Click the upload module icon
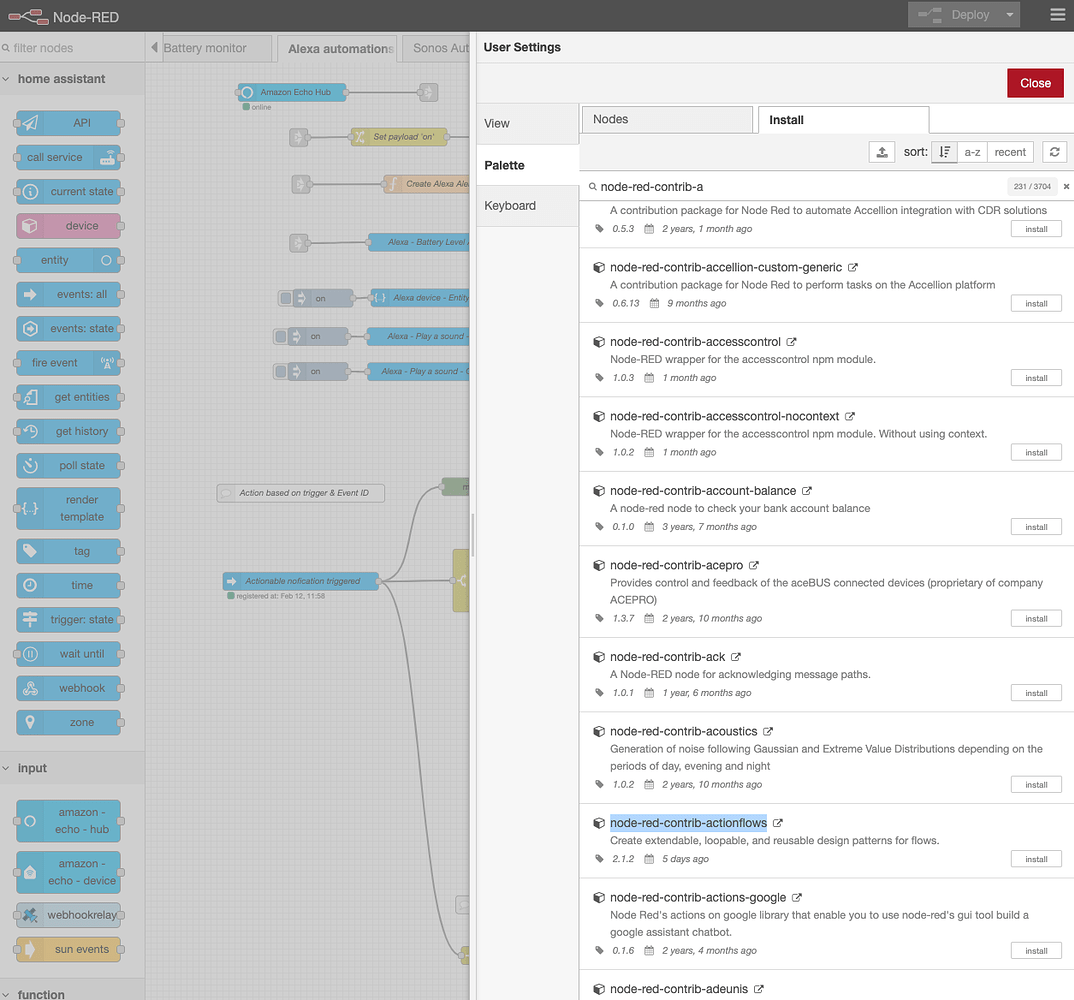Viewport: 1074px width, 1000px height. pyautogui.click(x=882, y=152)
